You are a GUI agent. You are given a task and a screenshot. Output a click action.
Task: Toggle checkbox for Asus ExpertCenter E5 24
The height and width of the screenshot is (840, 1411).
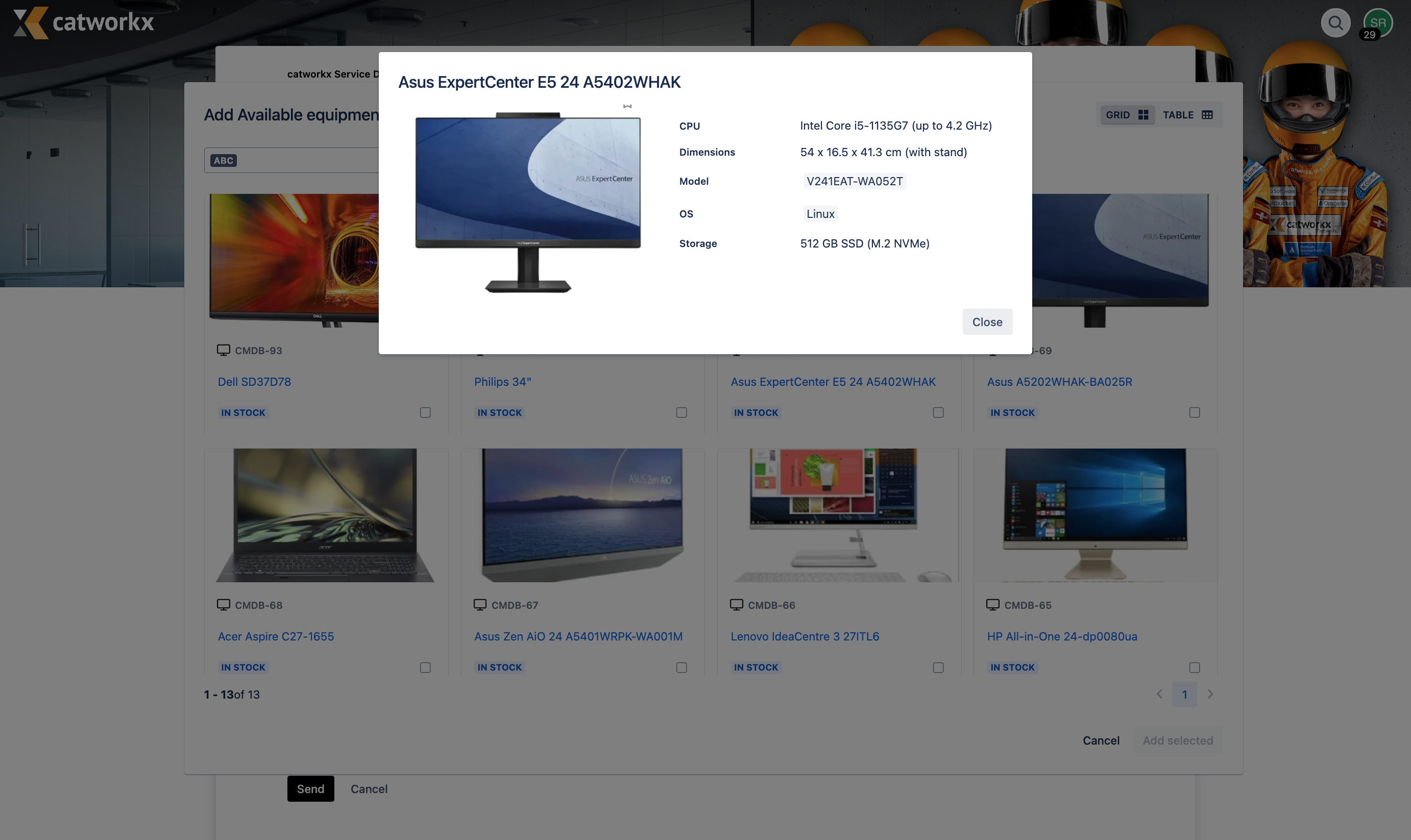coord(937,412)
